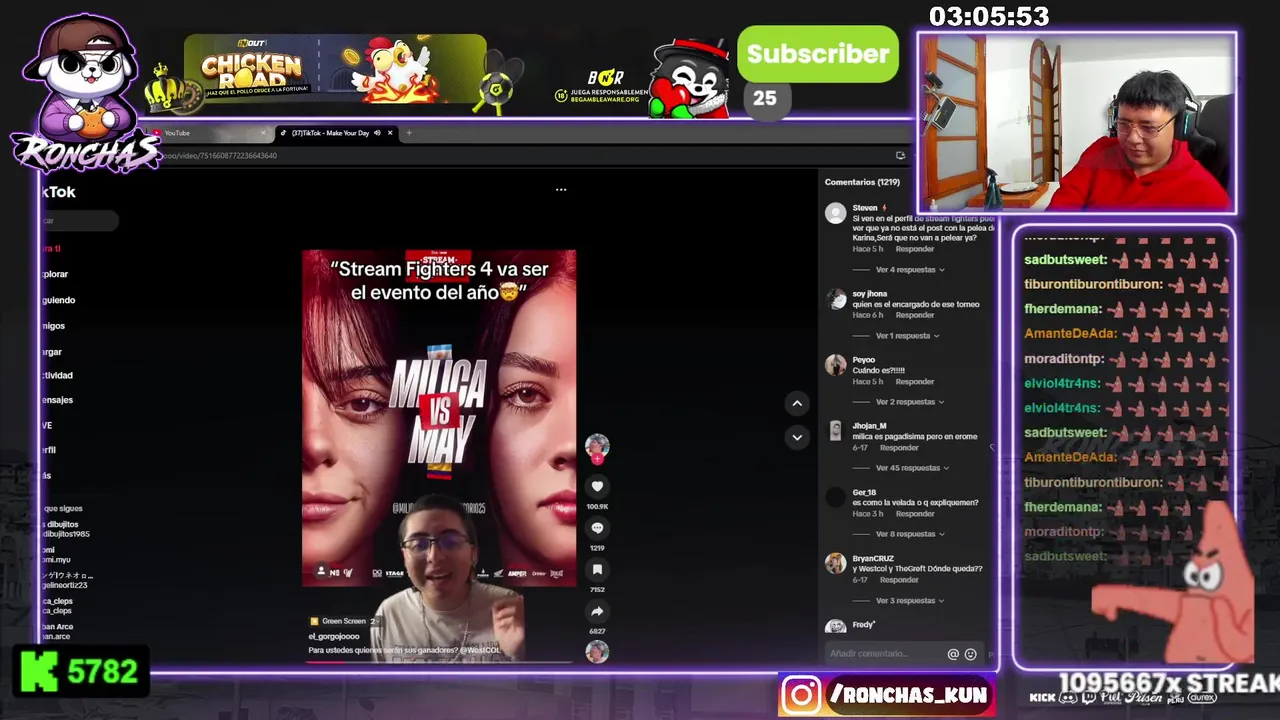The width and height of the screenshot is (1280, 720).
Task: Reply to Peyoo's comment with Responder
Action: click(x=915, y=382)
